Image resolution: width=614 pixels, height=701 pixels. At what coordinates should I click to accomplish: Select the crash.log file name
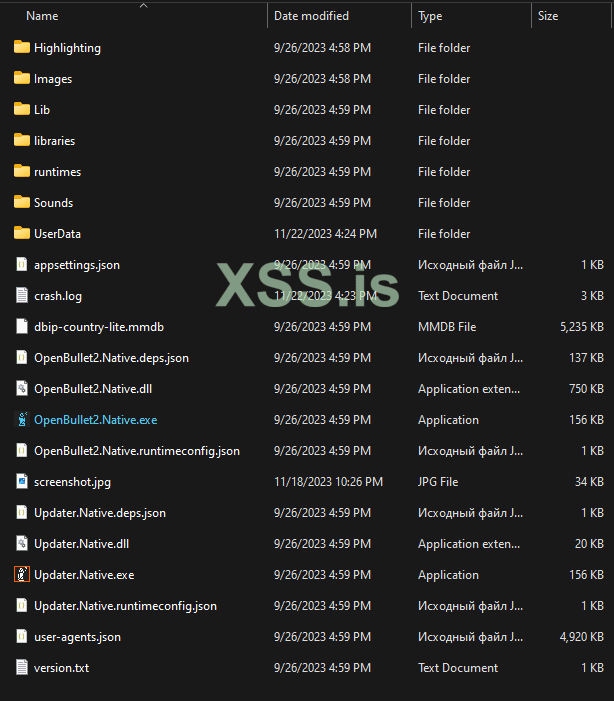click(x=58, y=296)
